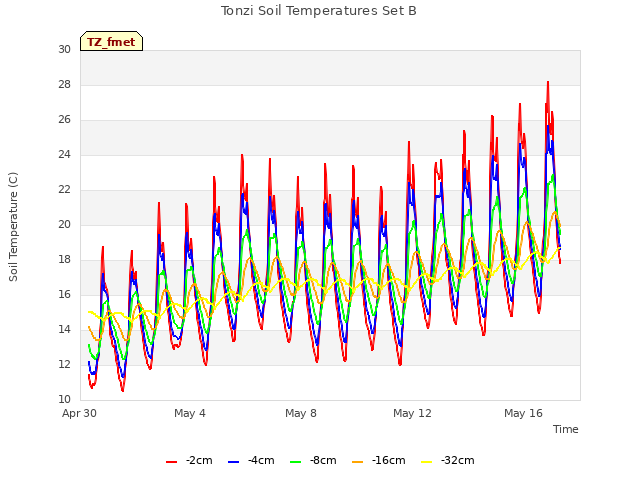Click the 16 y-axis tick label
The image size is (640, 480).
coord(64,295)
